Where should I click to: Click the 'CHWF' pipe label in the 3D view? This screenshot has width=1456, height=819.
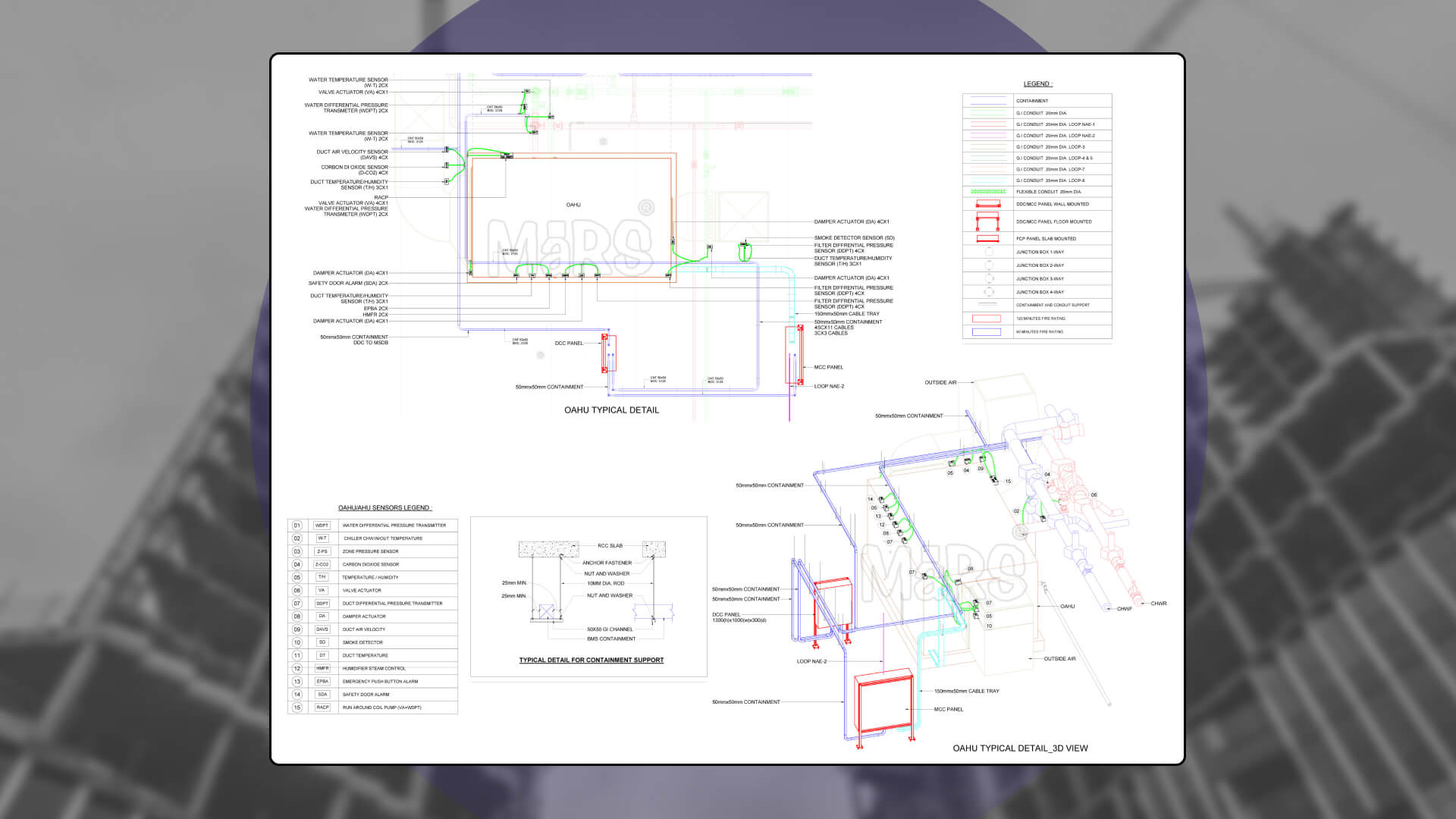pos(1124,609)
